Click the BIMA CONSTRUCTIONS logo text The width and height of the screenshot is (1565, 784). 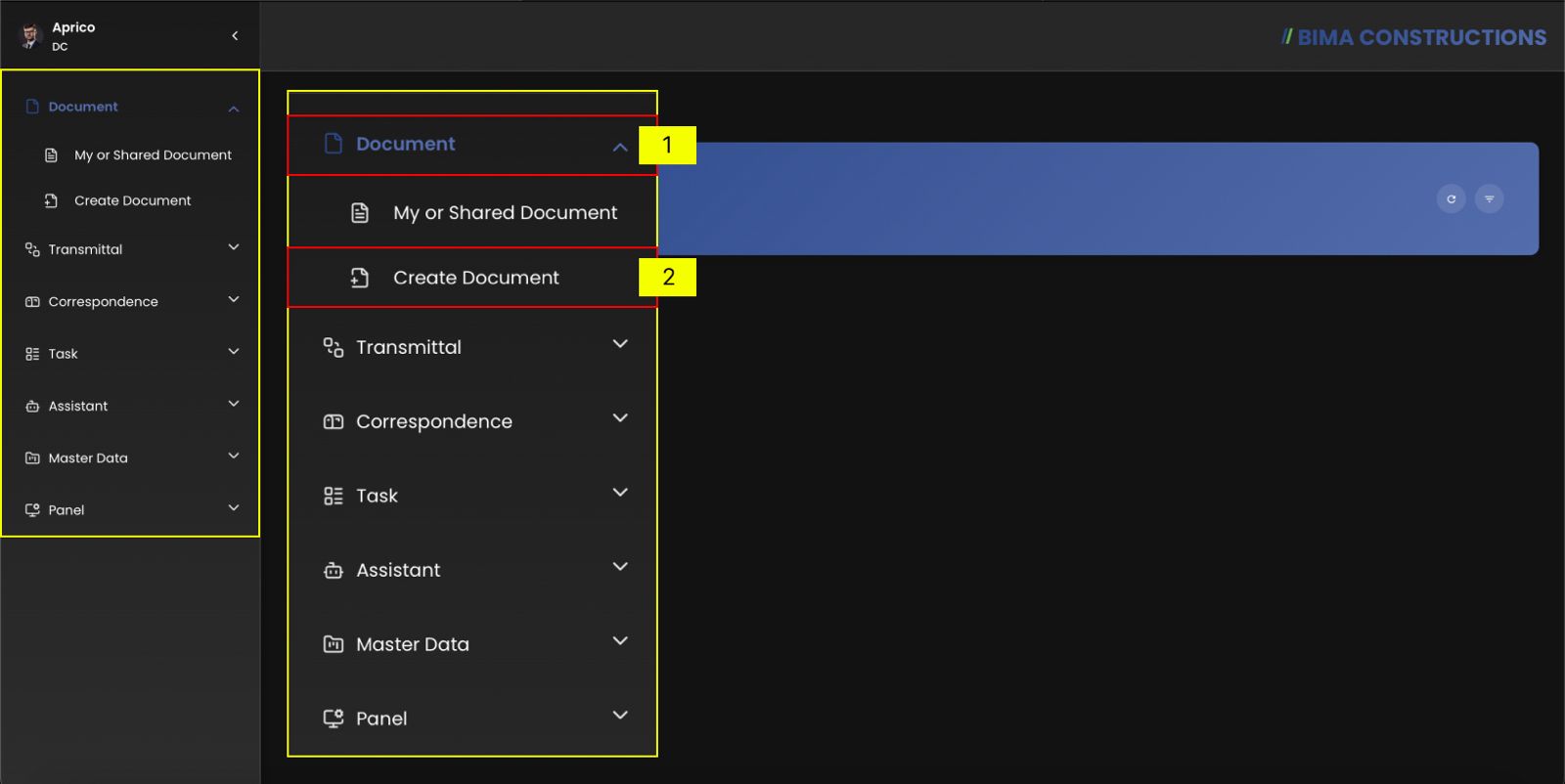click(1414, 37)
